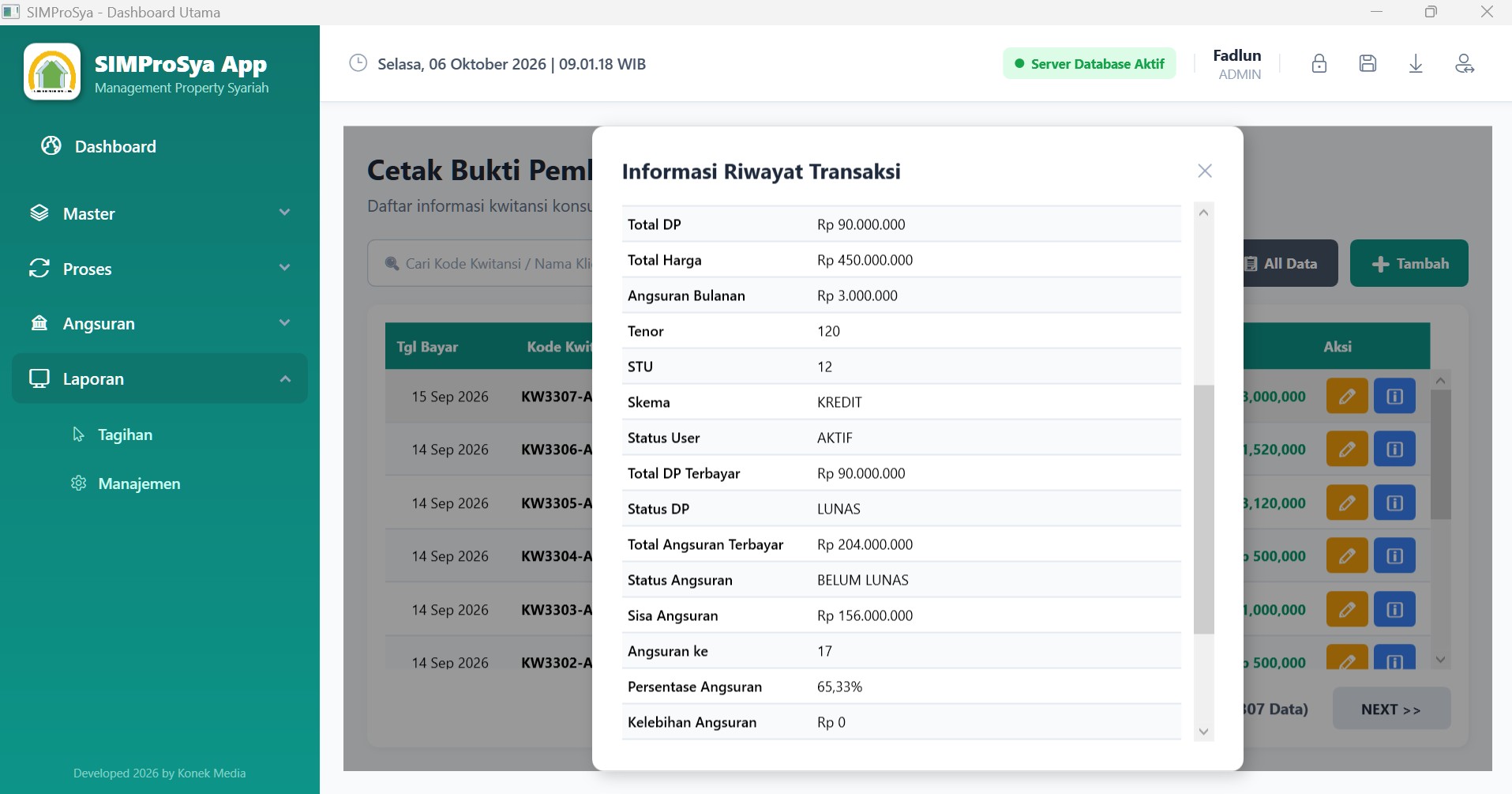Click the edit pencil icon for KW3305 row
1512x794 pixels.
(x=1347, y=503)
